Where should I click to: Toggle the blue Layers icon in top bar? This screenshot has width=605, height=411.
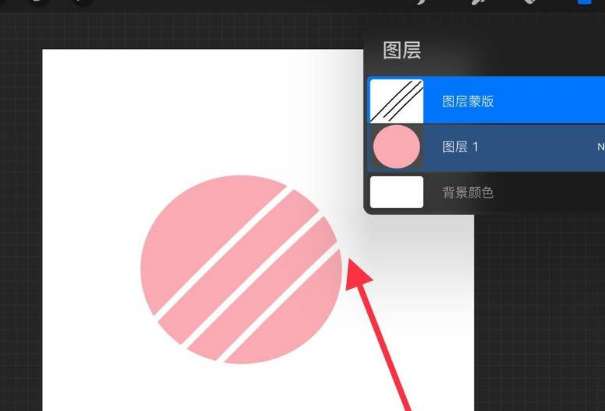click(584, 2)
